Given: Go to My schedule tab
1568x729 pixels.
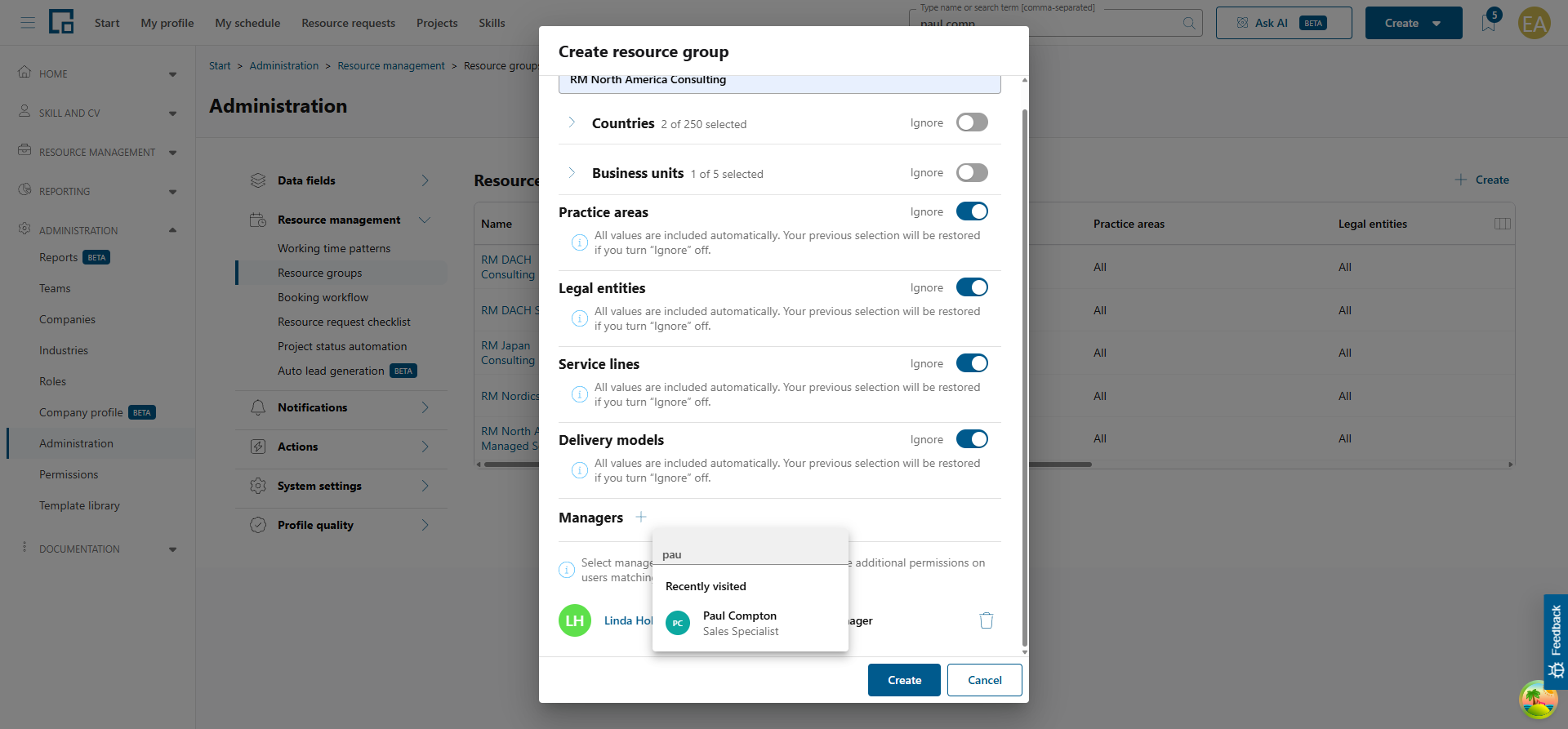Looking at the screenshot, I should click(x=247, y=23).
